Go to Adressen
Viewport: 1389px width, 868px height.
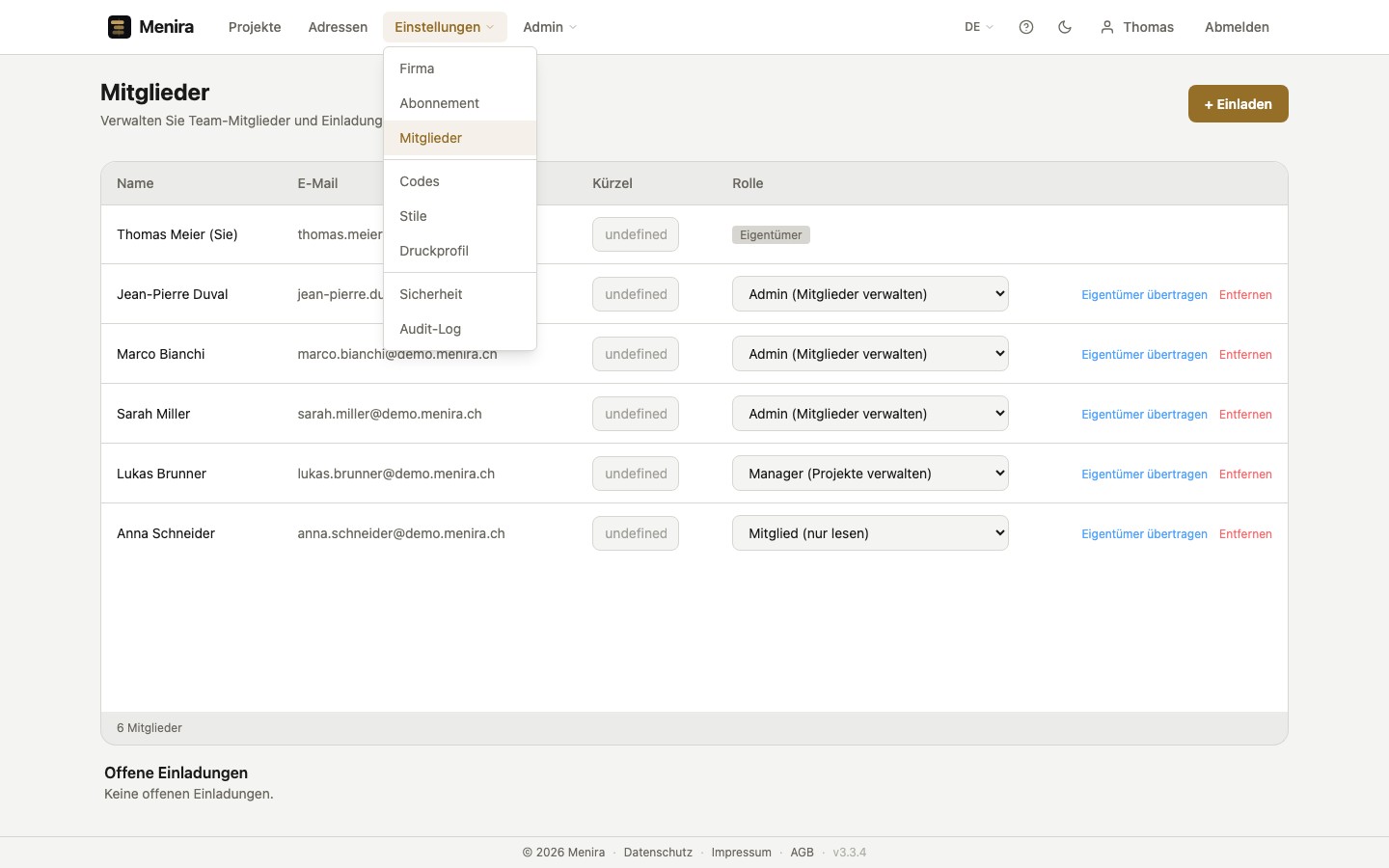[338, 27]
